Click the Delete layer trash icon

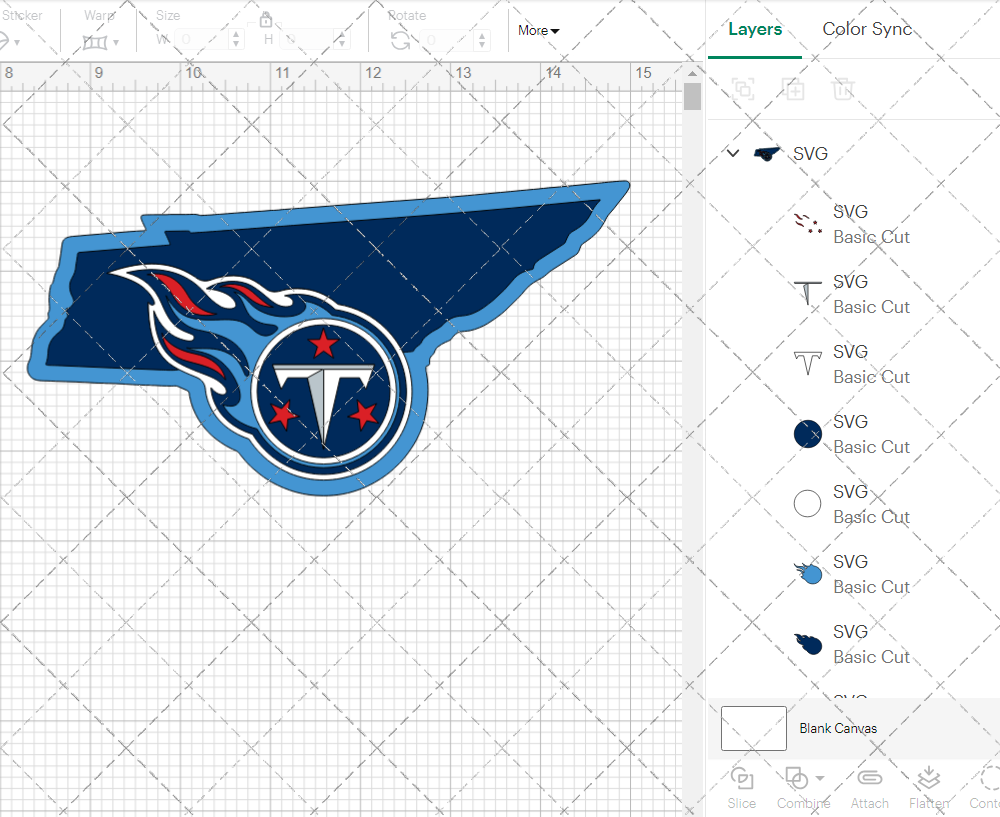pos(842,89)
